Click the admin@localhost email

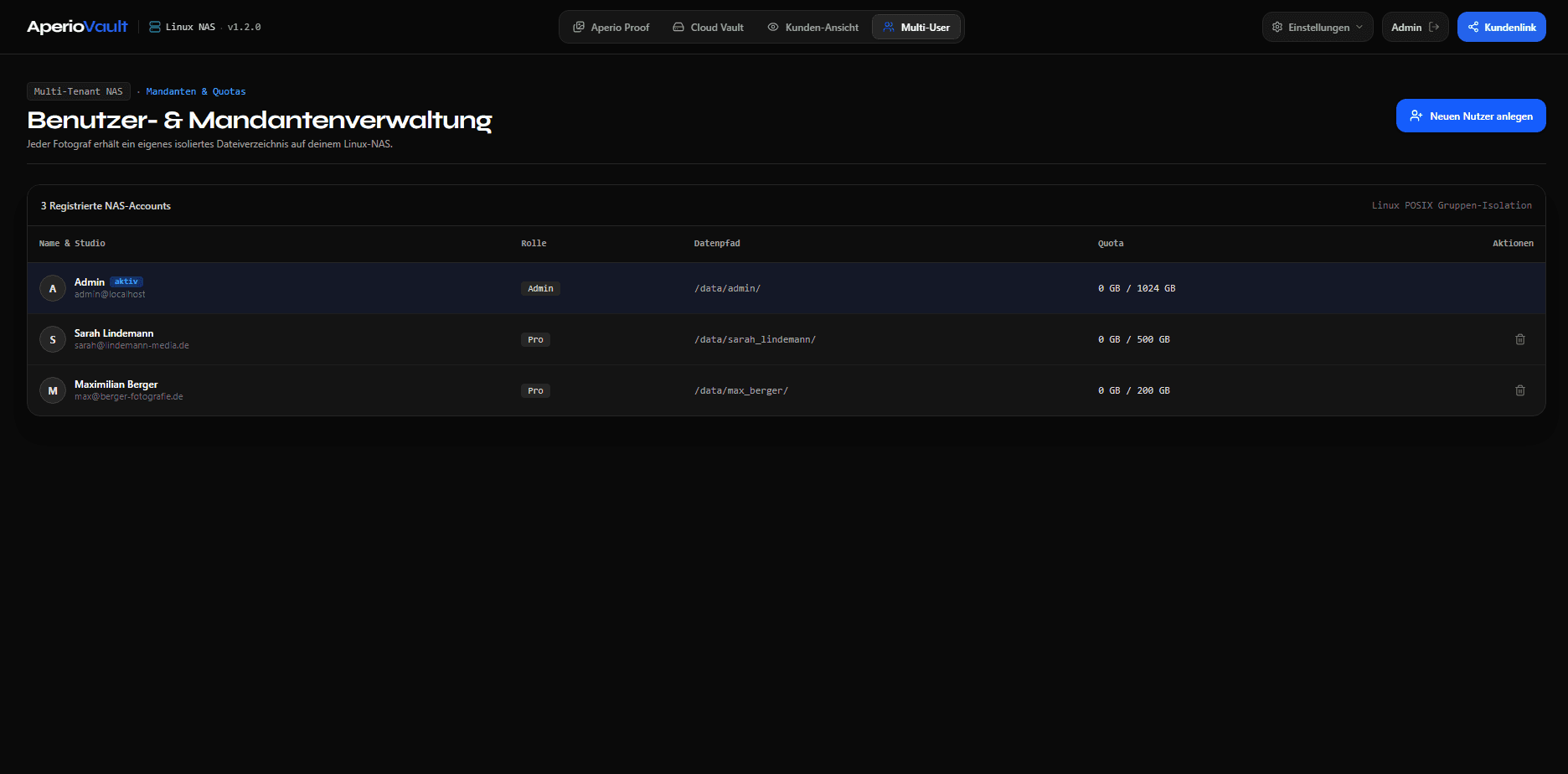click(110, 295)
